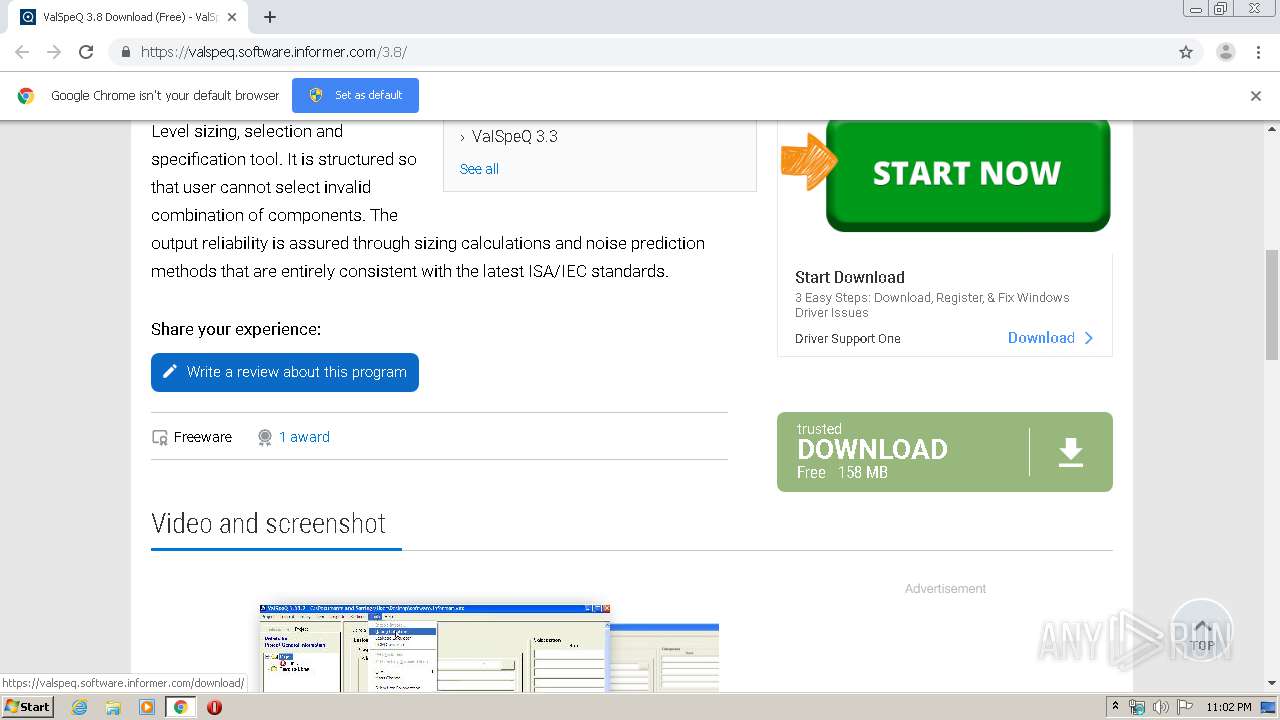Open a new tab with the plus button
The width and height of the screenshot is (1280, 720).
coord(270,17)
